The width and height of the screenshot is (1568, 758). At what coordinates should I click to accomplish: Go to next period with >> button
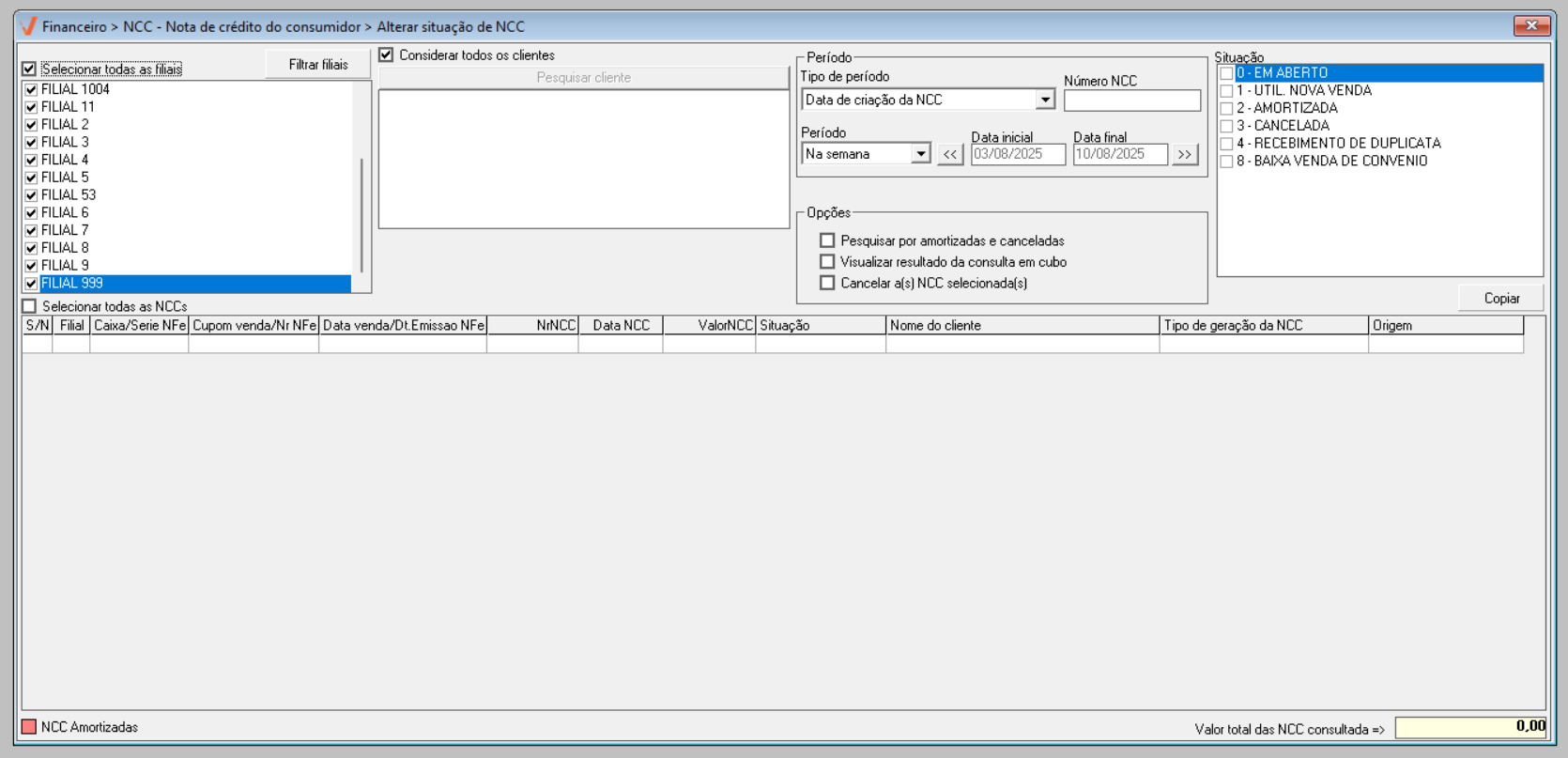pos(1185,154)
